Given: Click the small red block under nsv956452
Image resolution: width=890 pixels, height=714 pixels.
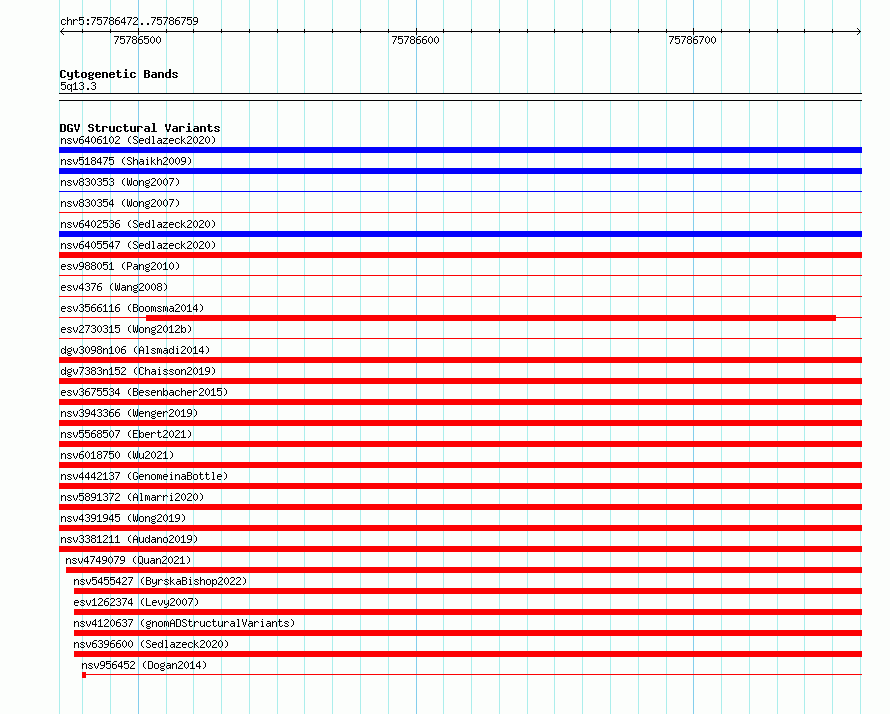Looking at the screenshot, I should [84, 675].
